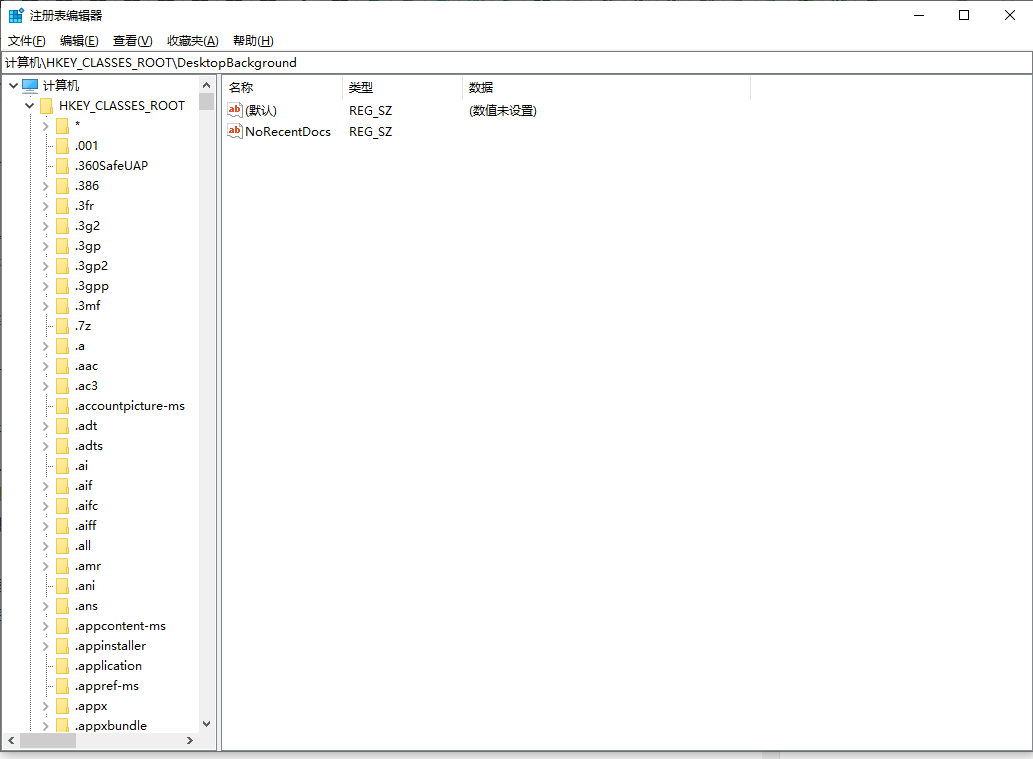This screenshot has width=1033, height=759.
Task: Collapse the HKEY_CLASSES_ROOT node
Action: (x=29, y=105)
